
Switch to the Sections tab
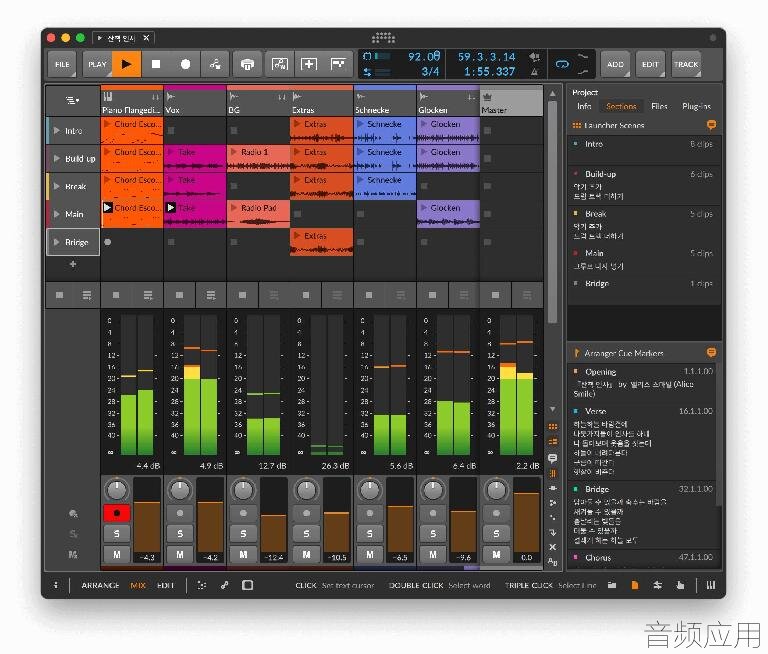tap(621, 106)
